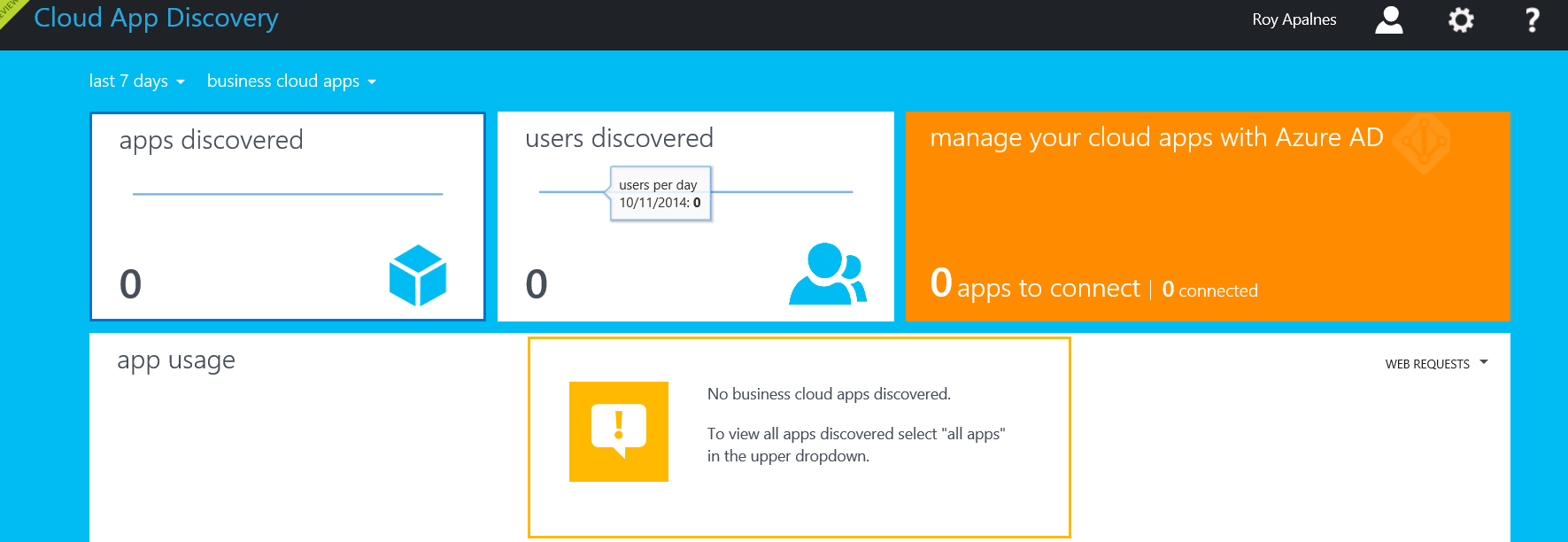Image resolution: width=1568 pixels, height=542 pixels.
Task: Click the Azure AD diamond icon
Action: (1422, 142)
